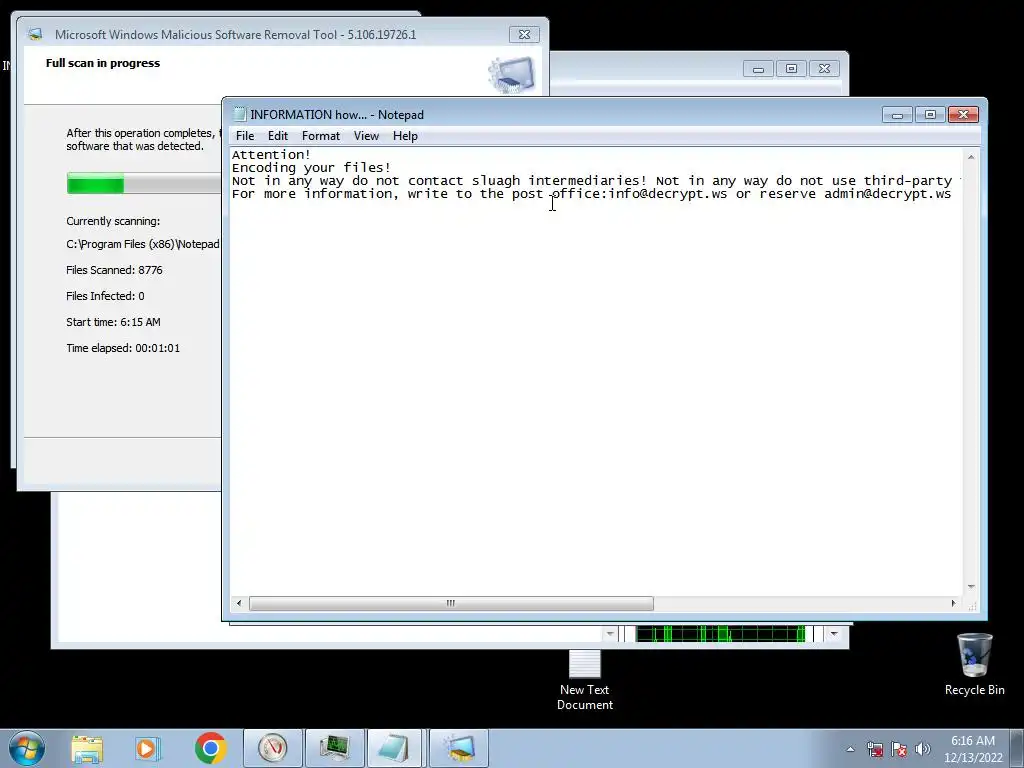Minimize the Notepad window
This screenshot has width=1024, height=768.
pos(897,115)
